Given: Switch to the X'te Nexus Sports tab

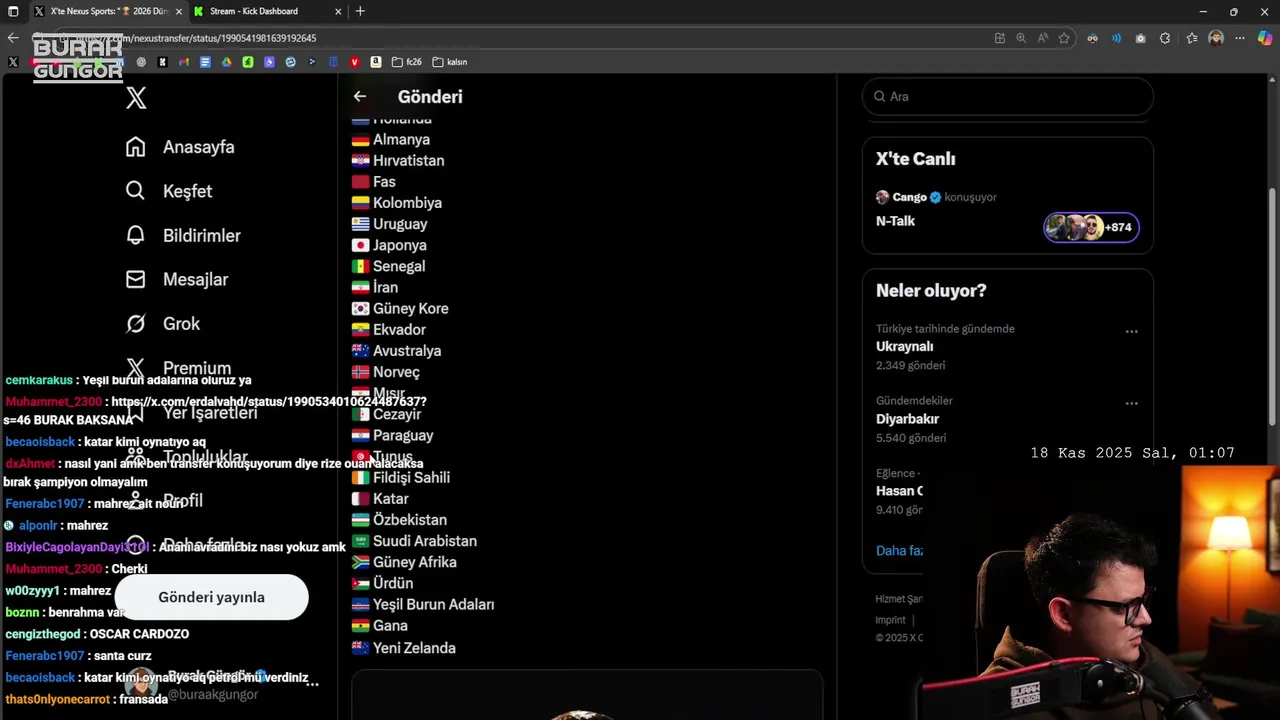Looking at the screenshot, I should (107, 11).
